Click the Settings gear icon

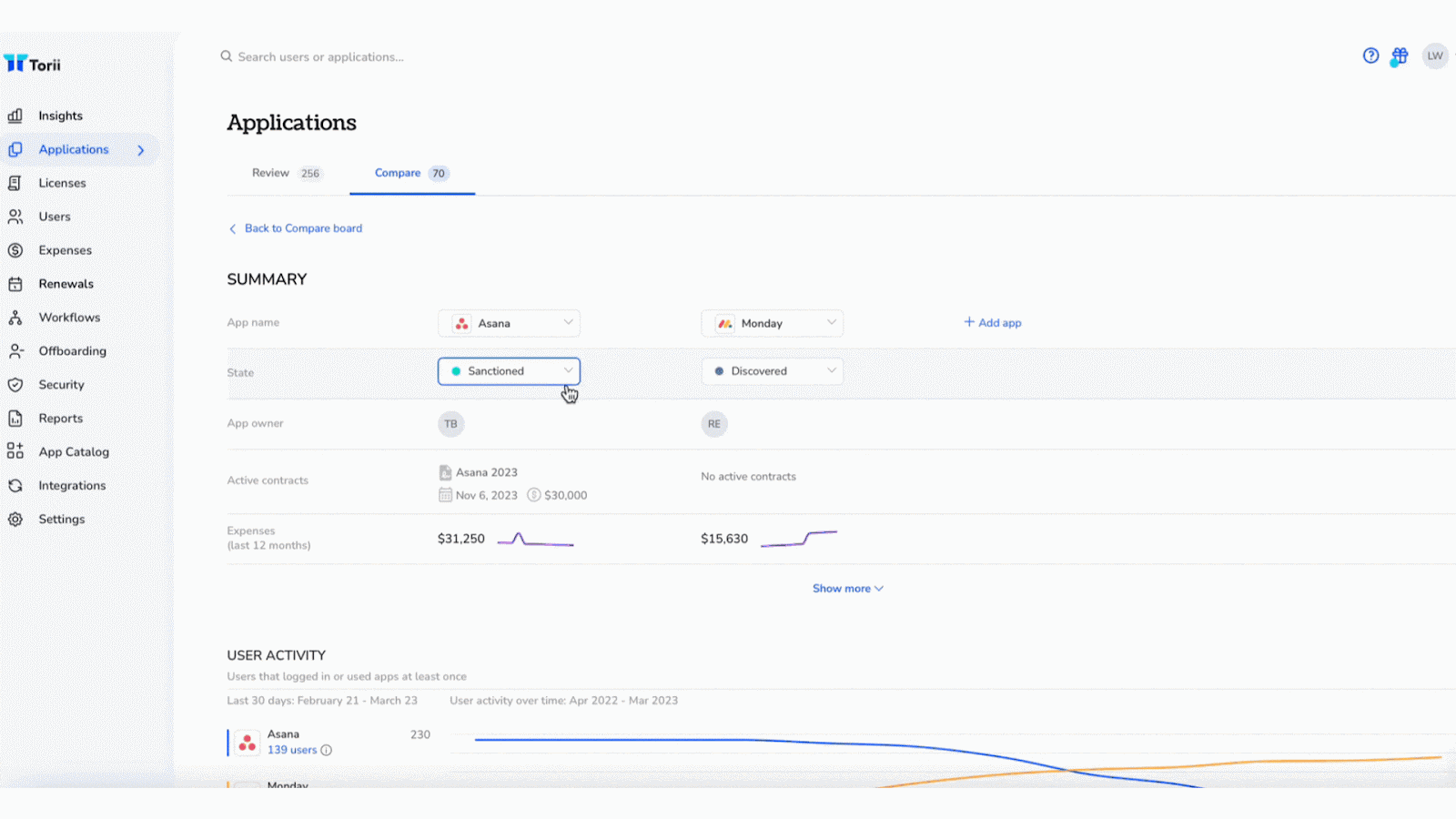pyautogui.click(x=15, y=520)
